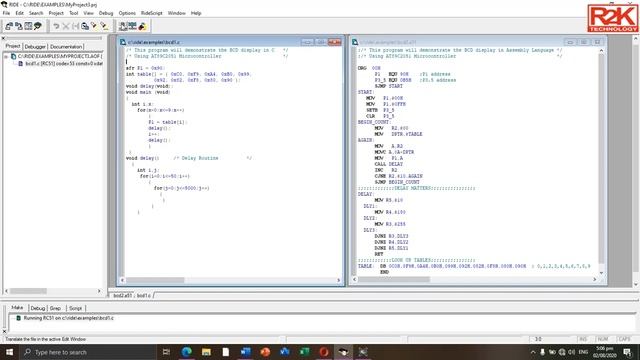Click the Make all build toolbar icon
Image resolution: width=640 pixels, height=360 pixels.
[x=132, y=26]
